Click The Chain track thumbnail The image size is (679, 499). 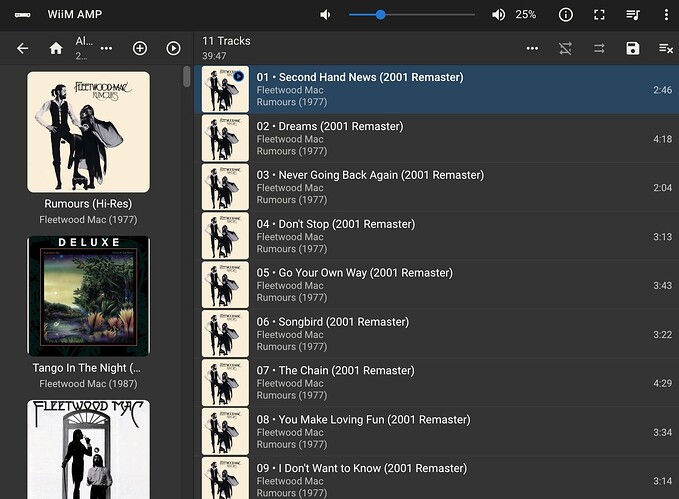click(225, 382)
